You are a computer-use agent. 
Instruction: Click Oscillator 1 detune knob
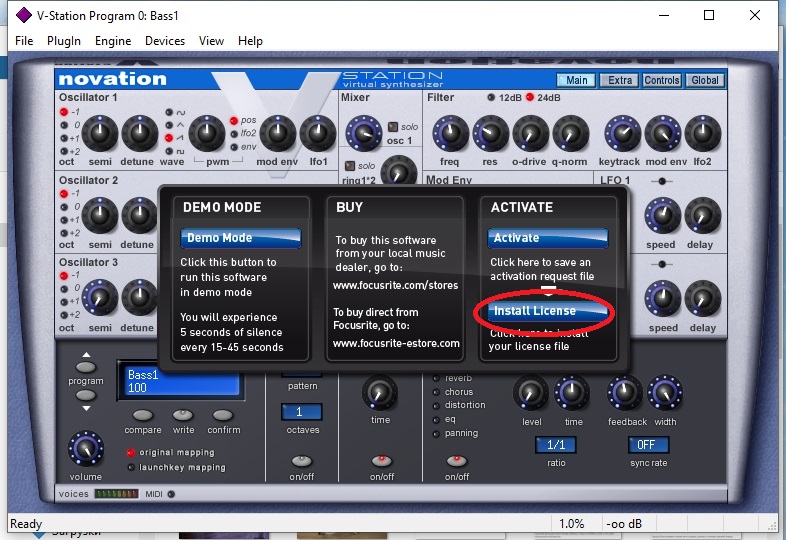(x=139, y=133)
